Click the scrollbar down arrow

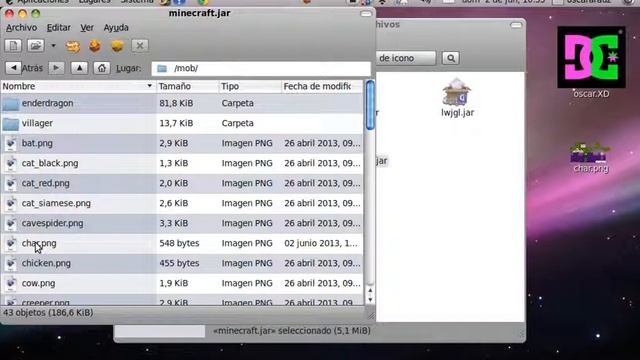click(x=370, y=300)
